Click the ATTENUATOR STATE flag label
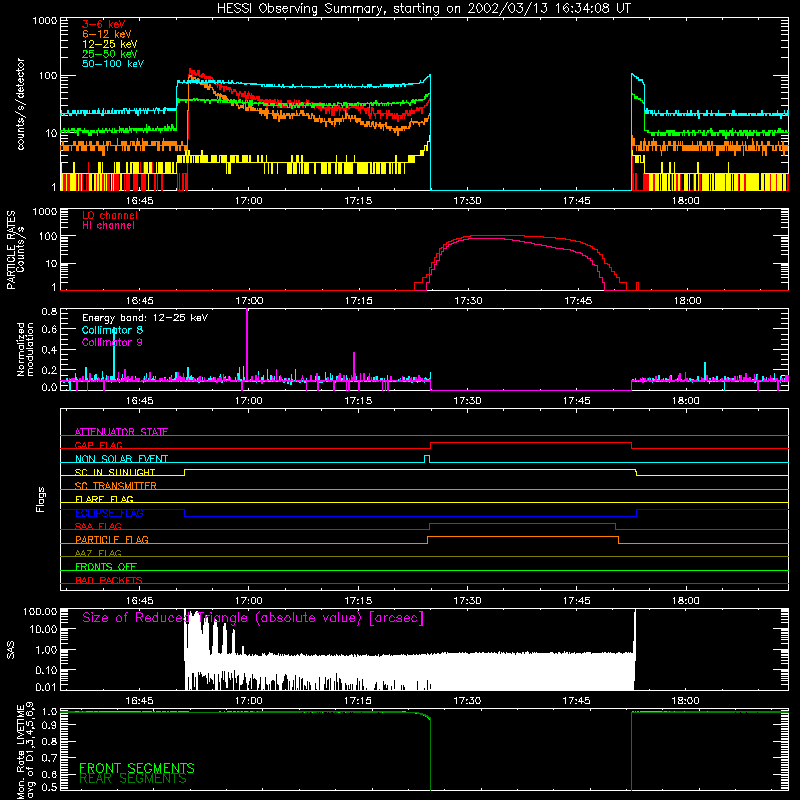800x800 pixels. pyautogui.click(x=121, y=432)
